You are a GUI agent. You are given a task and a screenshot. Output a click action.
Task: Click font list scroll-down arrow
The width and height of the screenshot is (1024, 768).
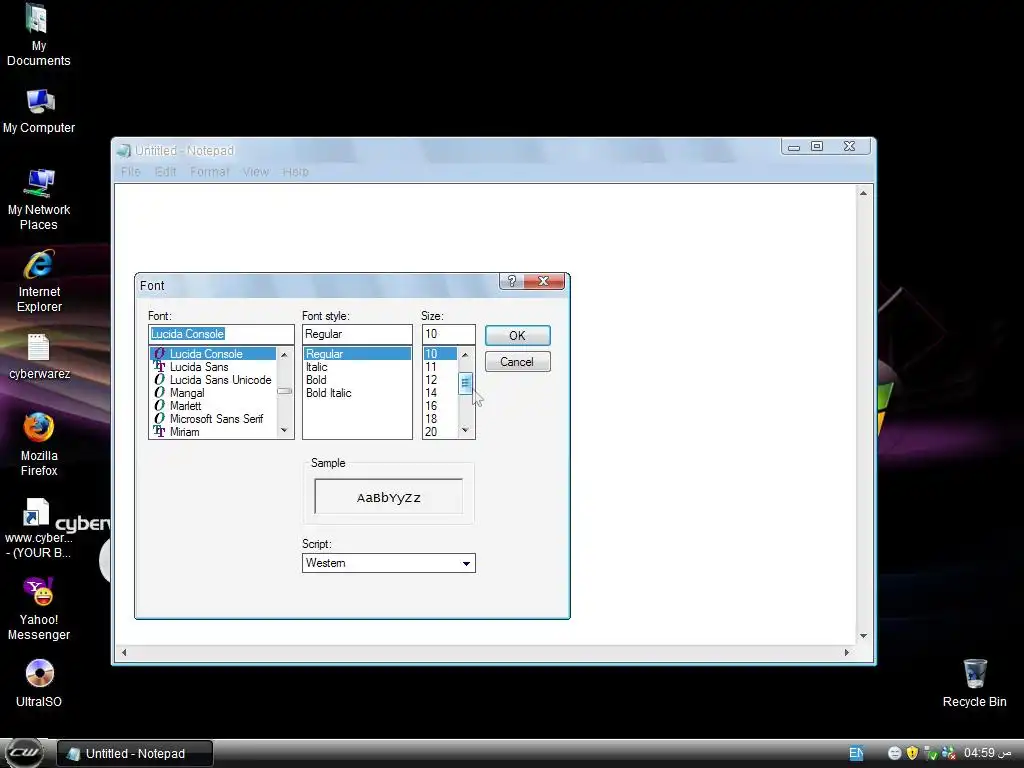point(284,430)
